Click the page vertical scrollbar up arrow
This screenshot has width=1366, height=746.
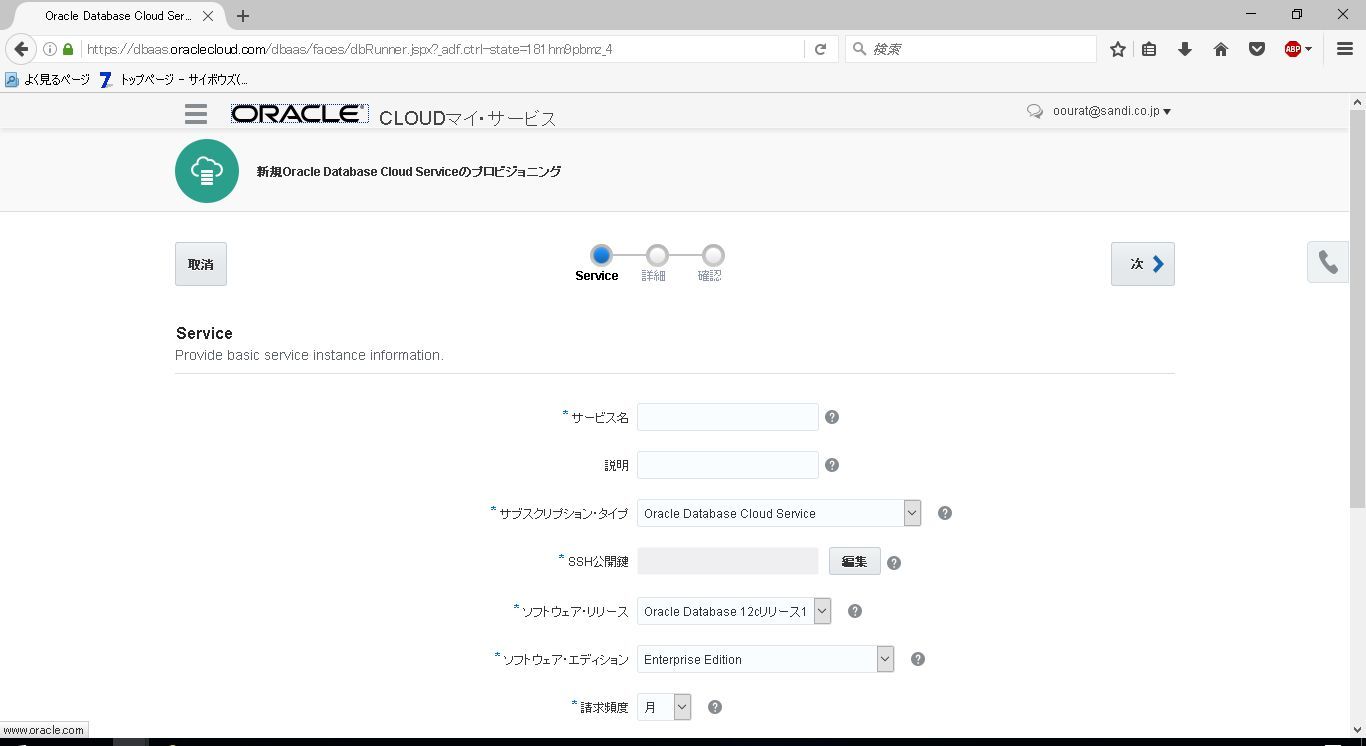1357,102
